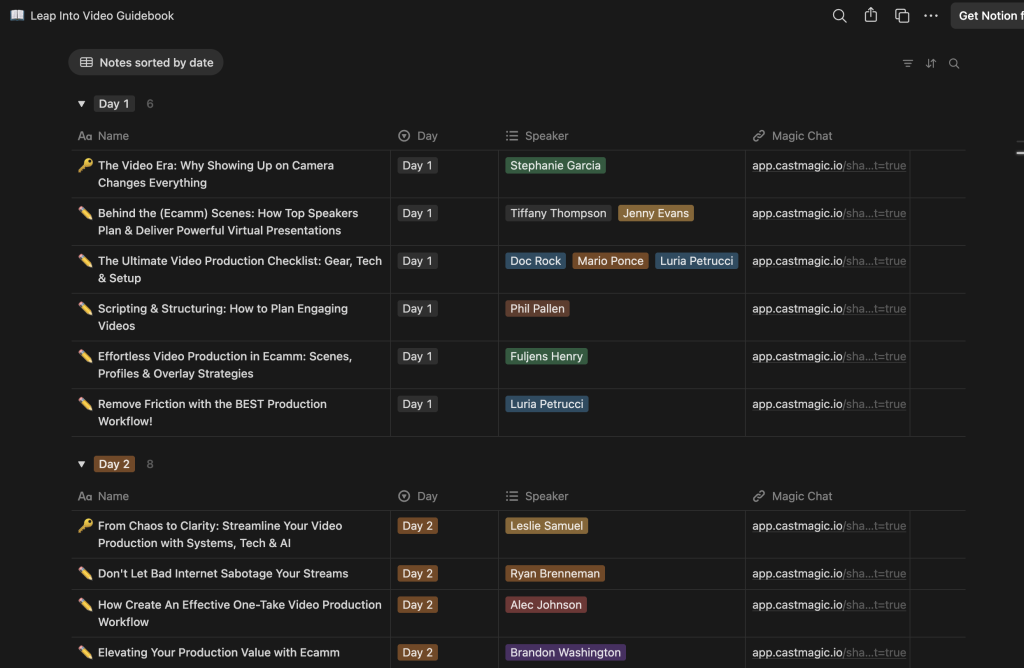This screenshot has height=668, width=1024.
Task: Open the top bar search icon
Action: pyautogui.click(x=839, y=16)
